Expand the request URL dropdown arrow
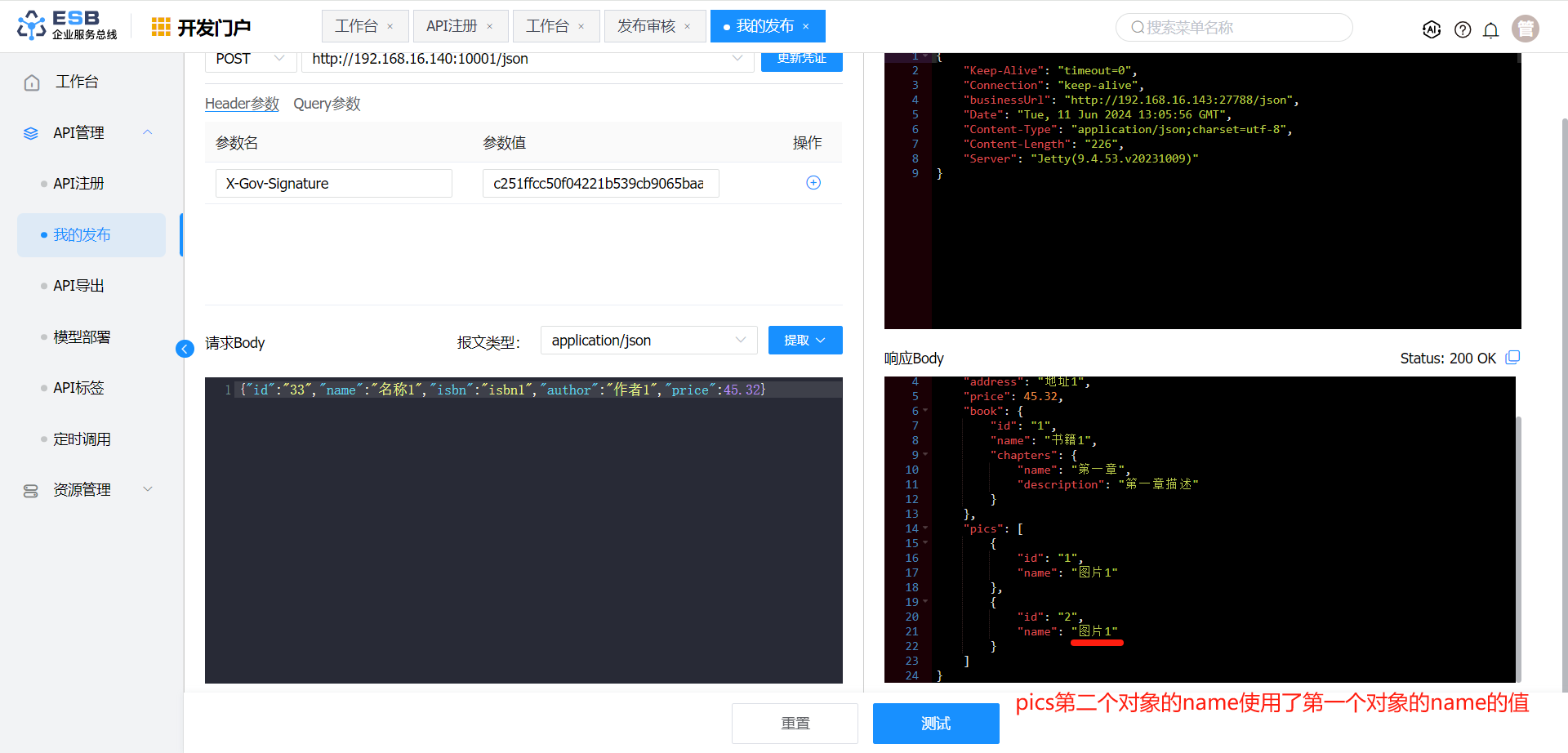The width and height of the screenshot is (1568, 753). coord(737,59)
